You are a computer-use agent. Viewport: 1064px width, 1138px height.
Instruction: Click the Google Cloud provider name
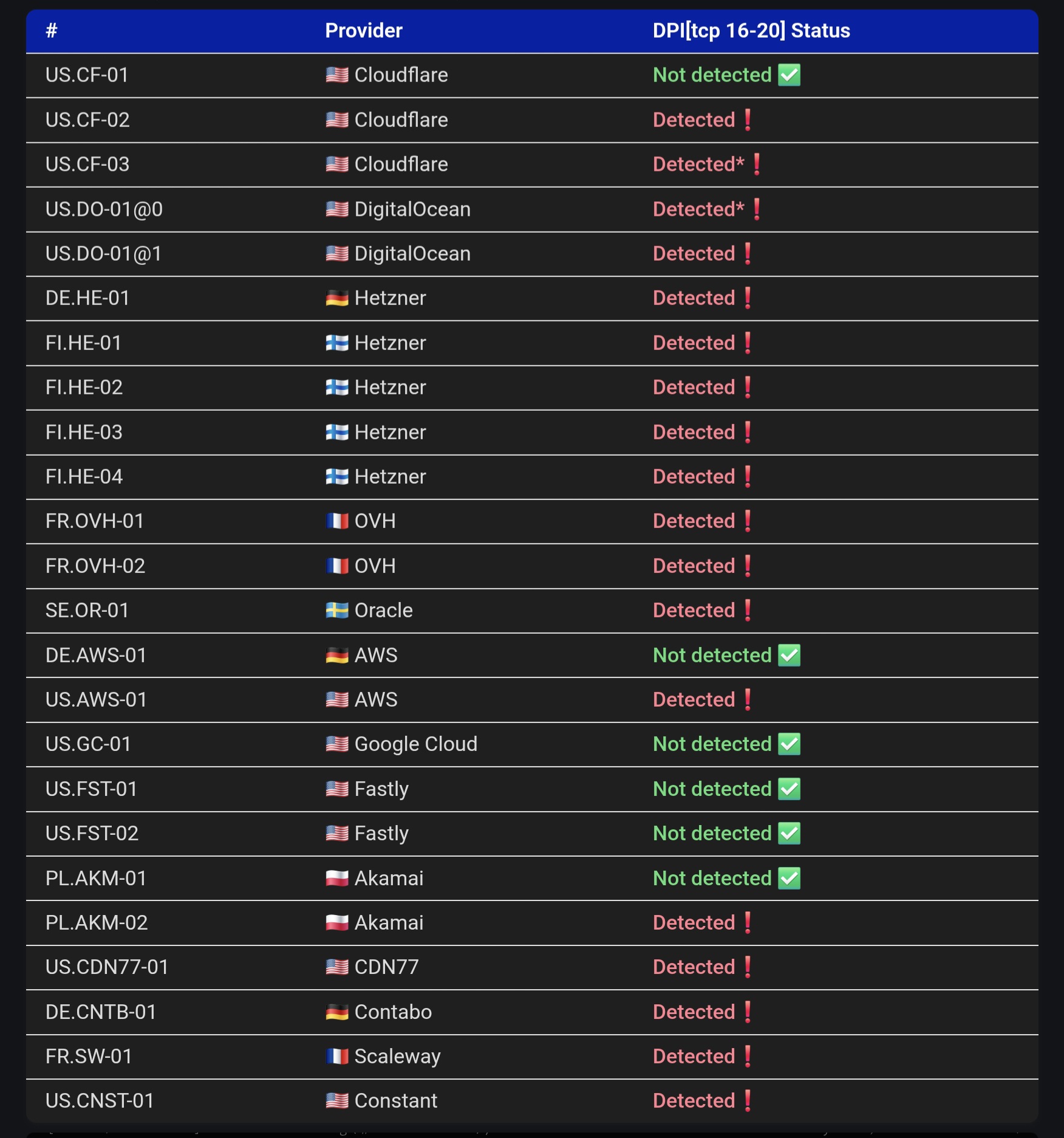click(415, 744)
